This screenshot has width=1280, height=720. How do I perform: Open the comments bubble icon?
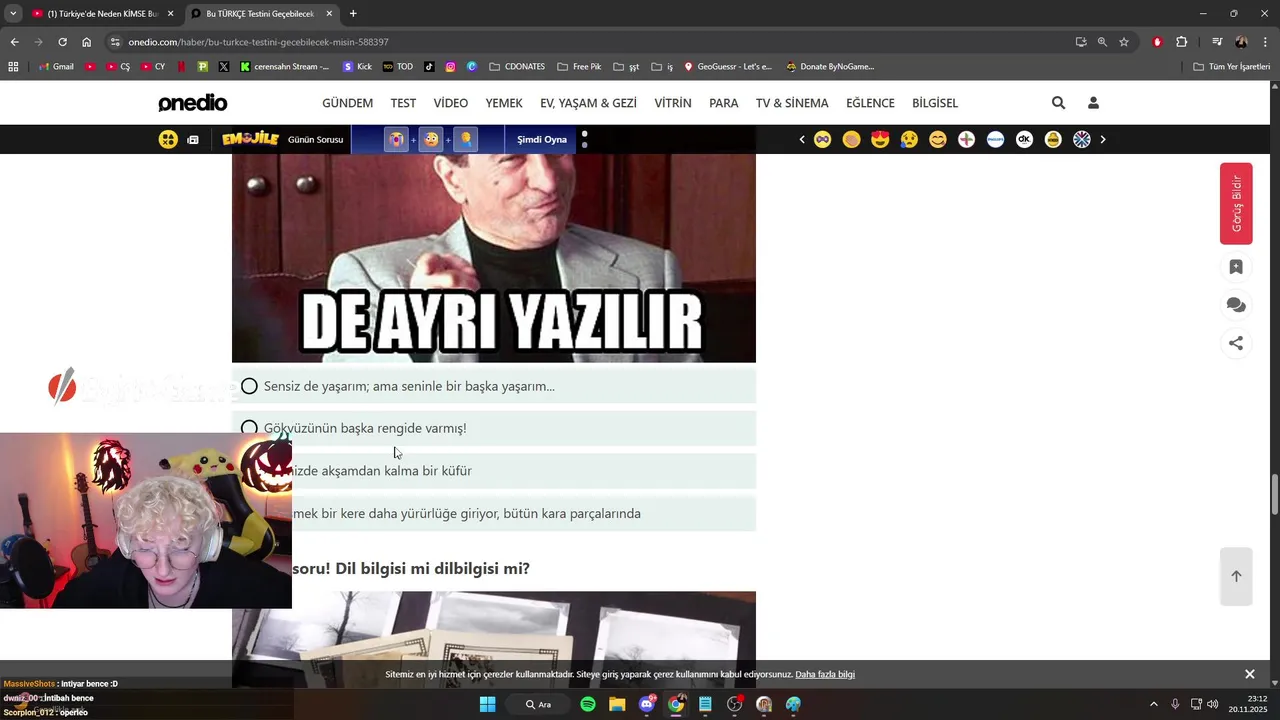point(1236,305)
